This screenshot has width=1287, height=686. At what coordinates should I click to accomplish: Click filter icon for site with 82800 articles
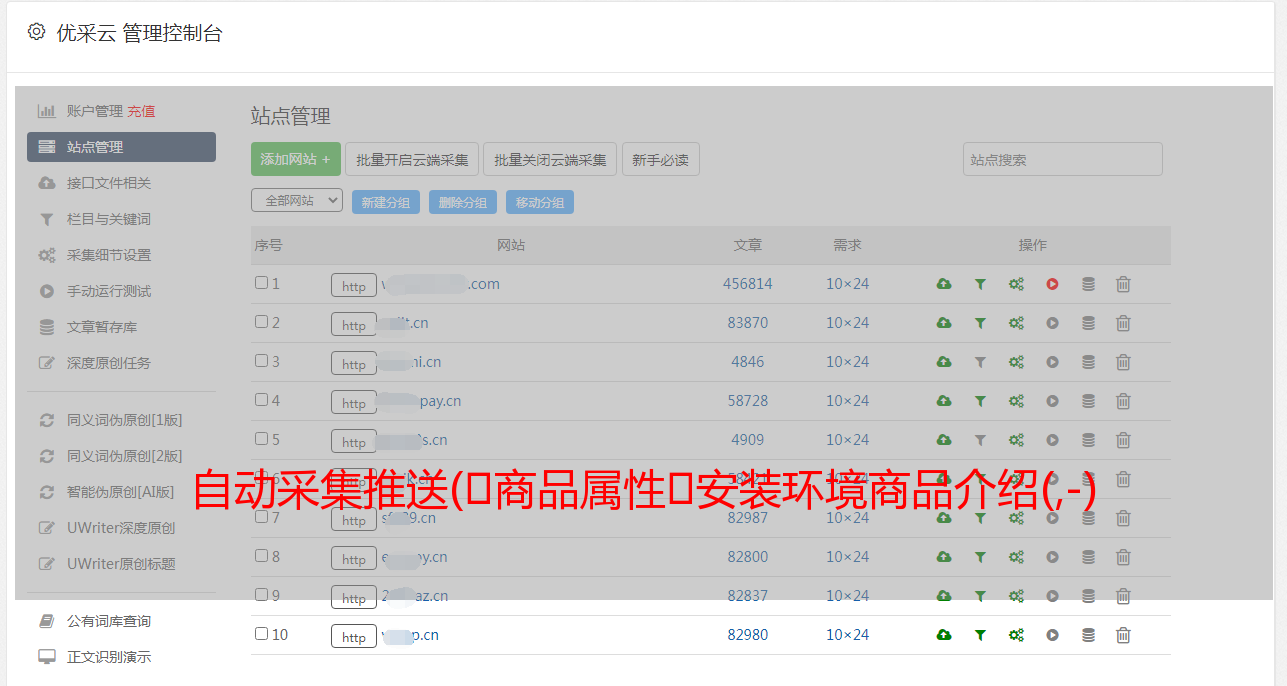(x=980, y=557)
